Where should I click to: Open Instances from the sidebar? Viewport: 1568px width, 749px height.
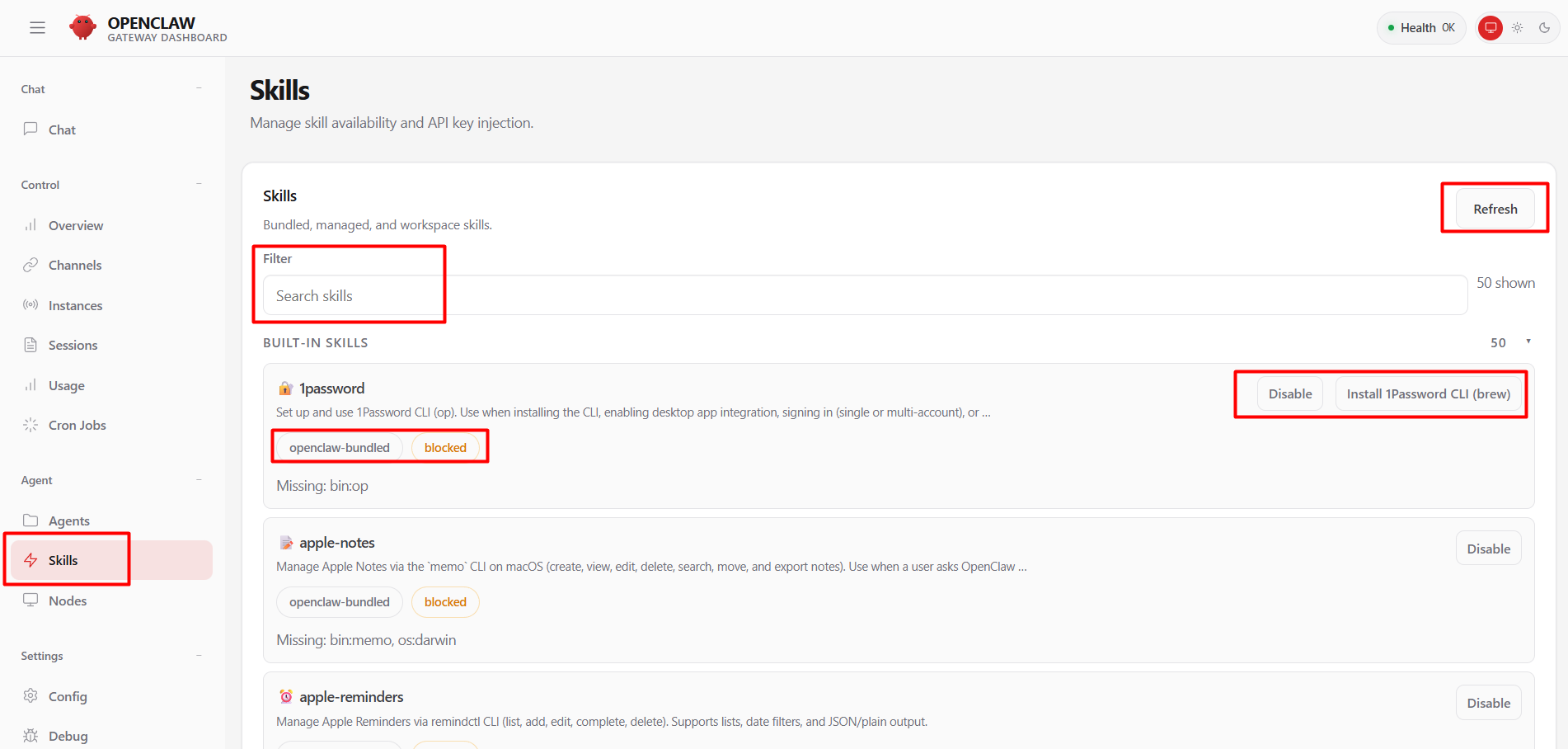111,305
